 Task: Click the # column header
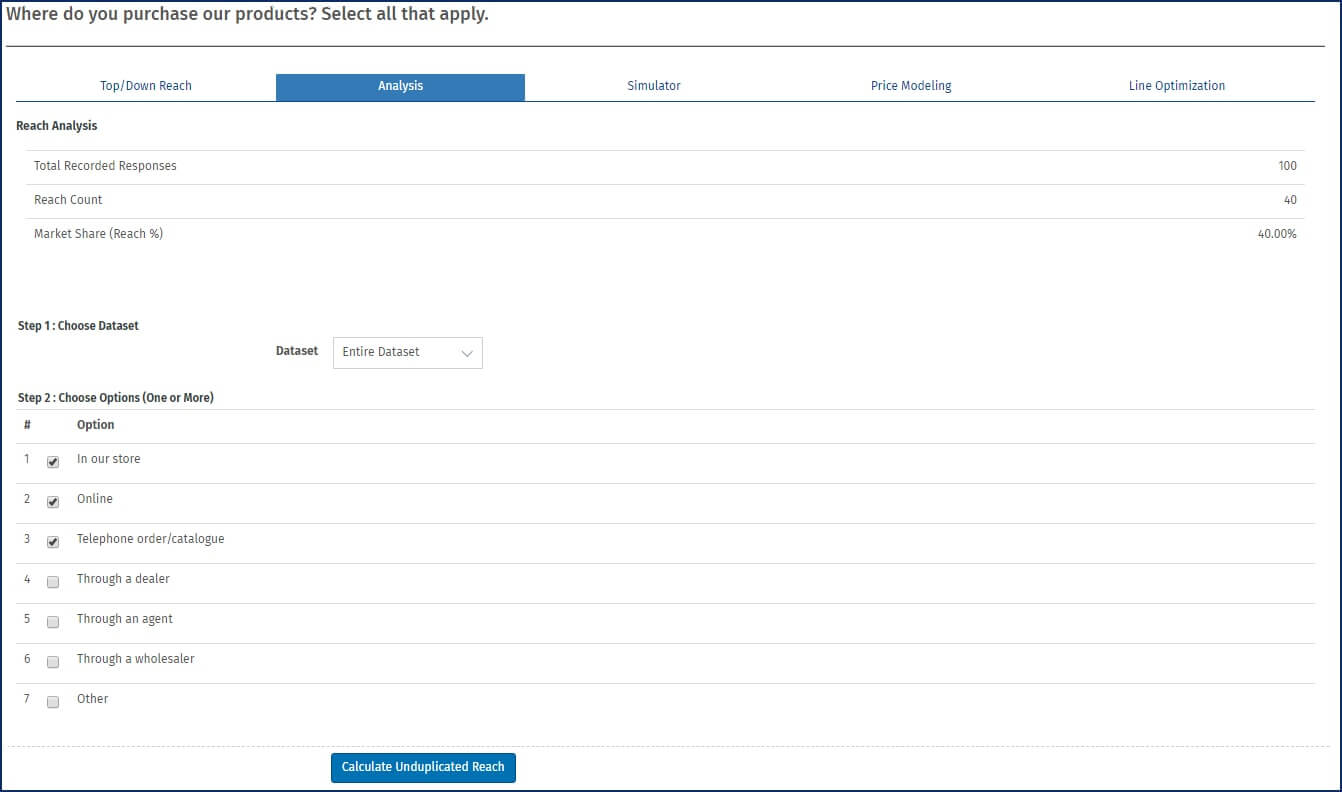pos(27,425)
